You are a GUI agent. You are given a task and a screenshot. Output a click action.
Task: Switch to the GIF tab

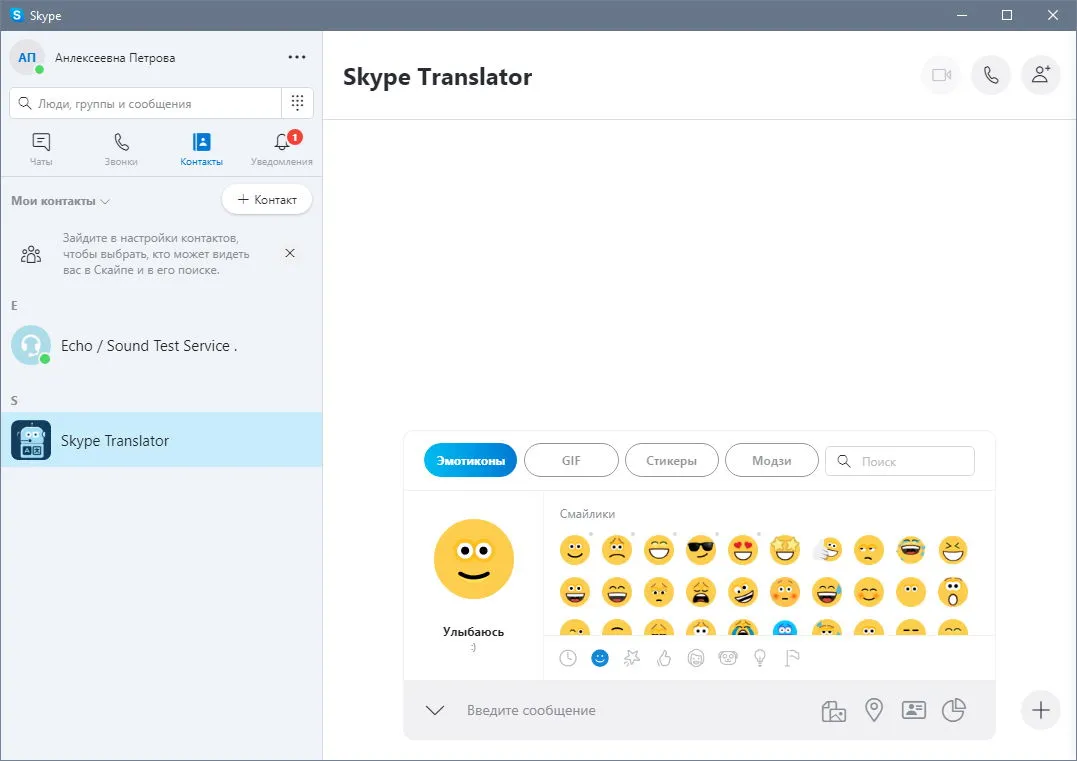coord(571,460)
